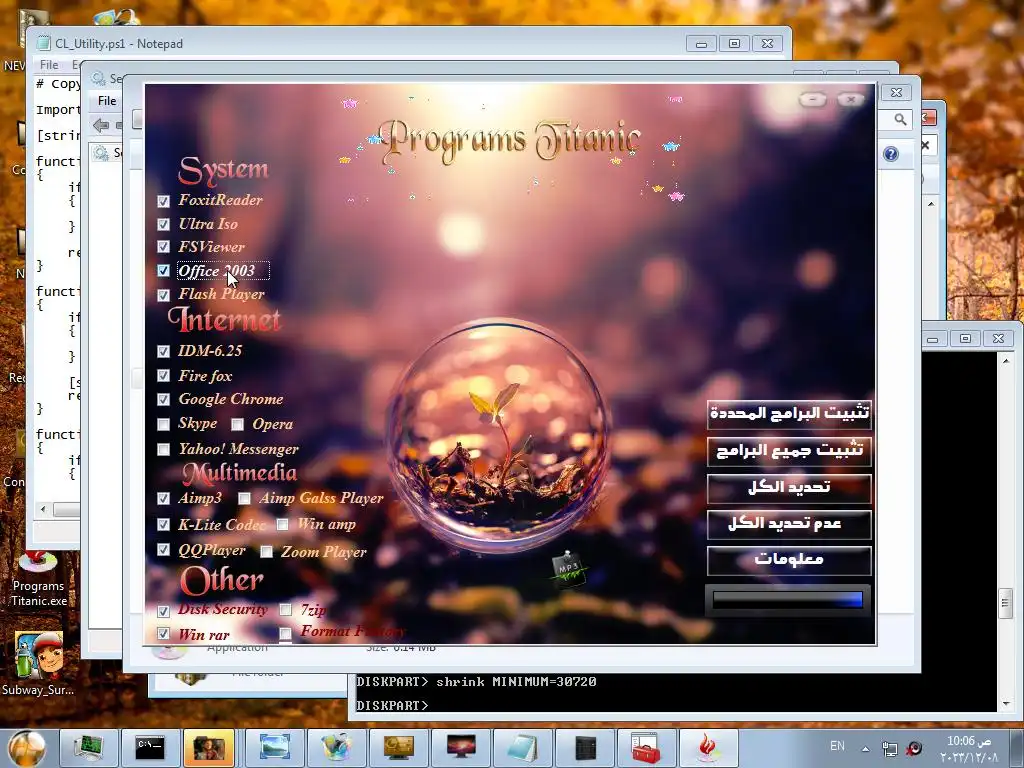The width and height of the screenshot is (1024, 768).
Task: Open the landscape image viewer taskbar icon
Action: [x=274, y=748]
